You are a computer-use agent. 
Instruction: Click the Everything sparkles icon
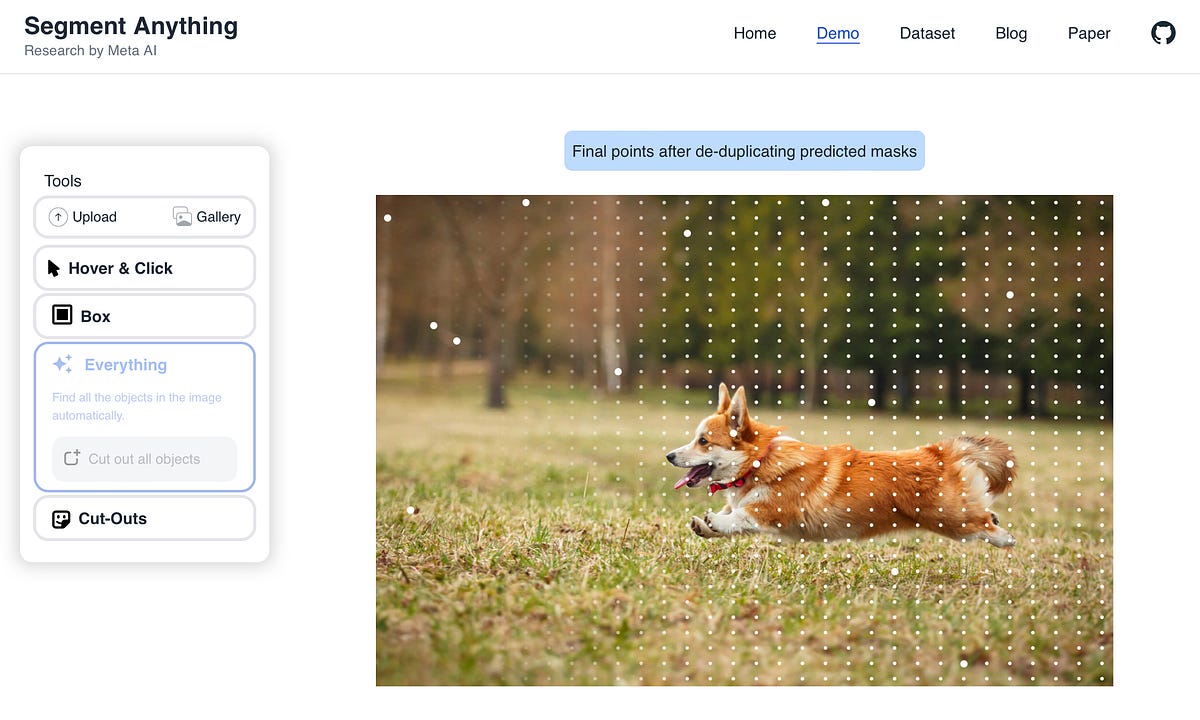click(x=62, y=364)
